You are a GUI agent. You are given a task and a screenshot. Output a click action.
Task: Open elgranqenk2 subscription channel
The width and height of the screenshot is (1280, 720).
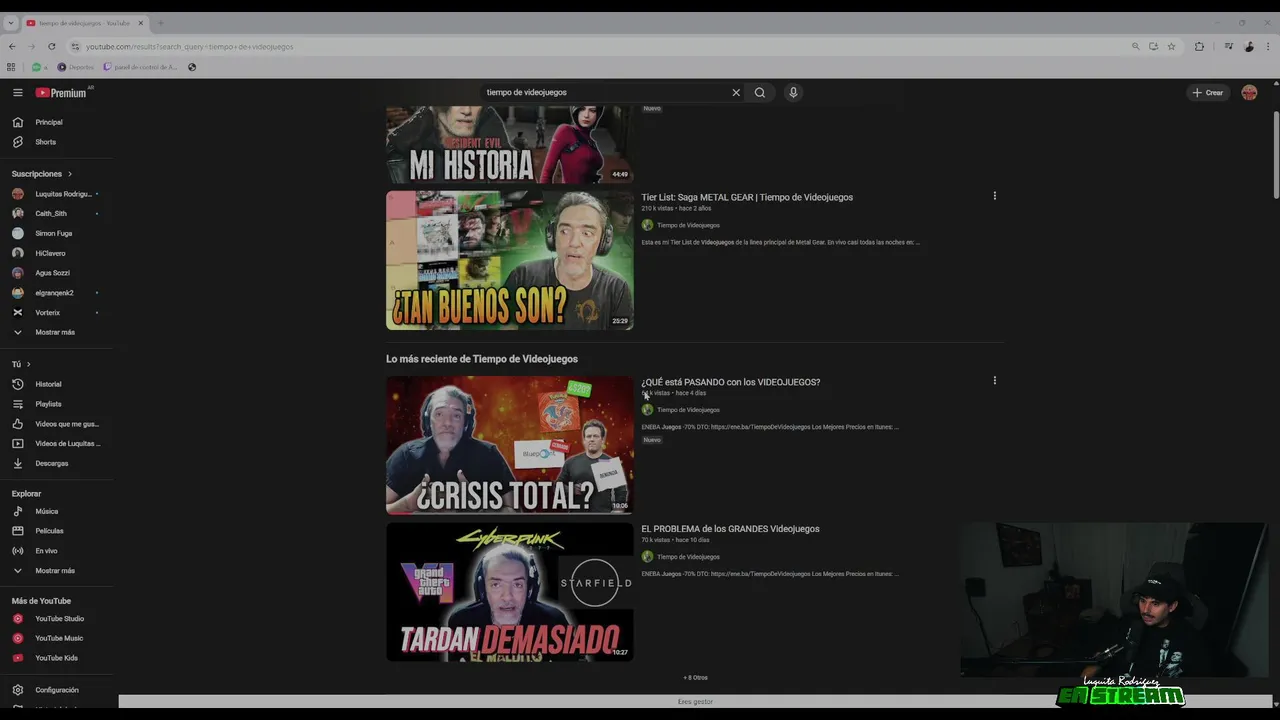pos(56,293)
